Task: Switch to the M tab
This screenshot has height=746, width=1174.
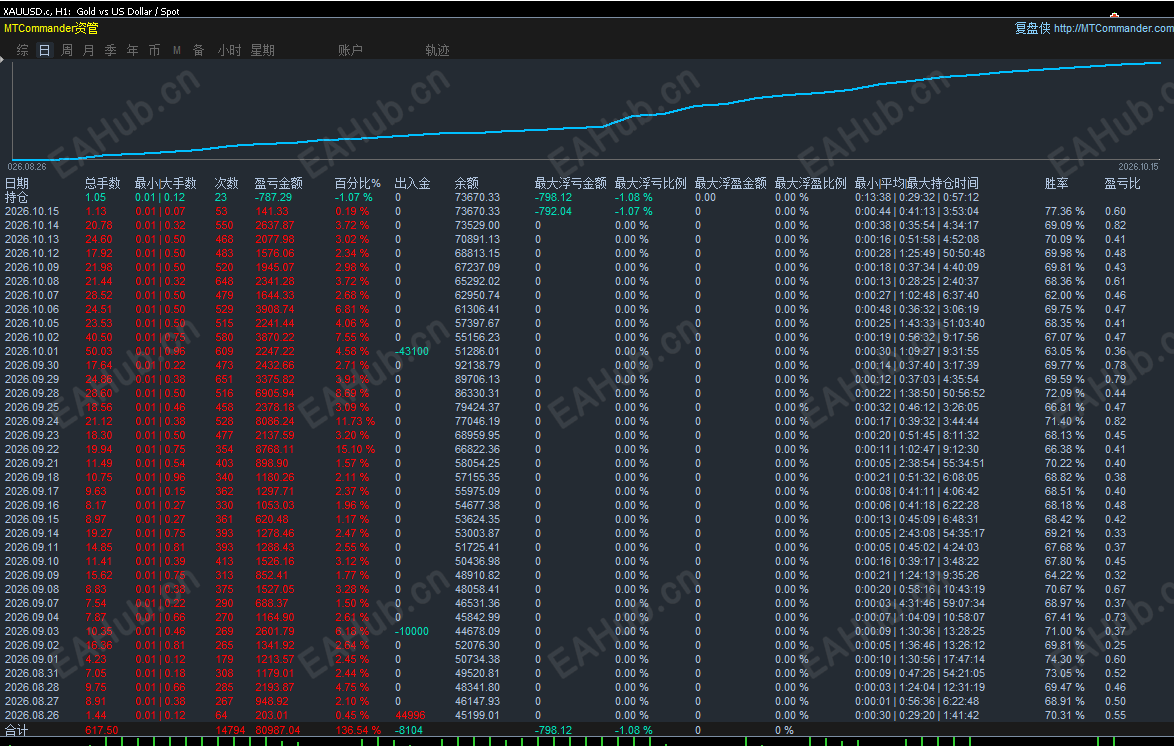Action: click(x=177, y=50)
